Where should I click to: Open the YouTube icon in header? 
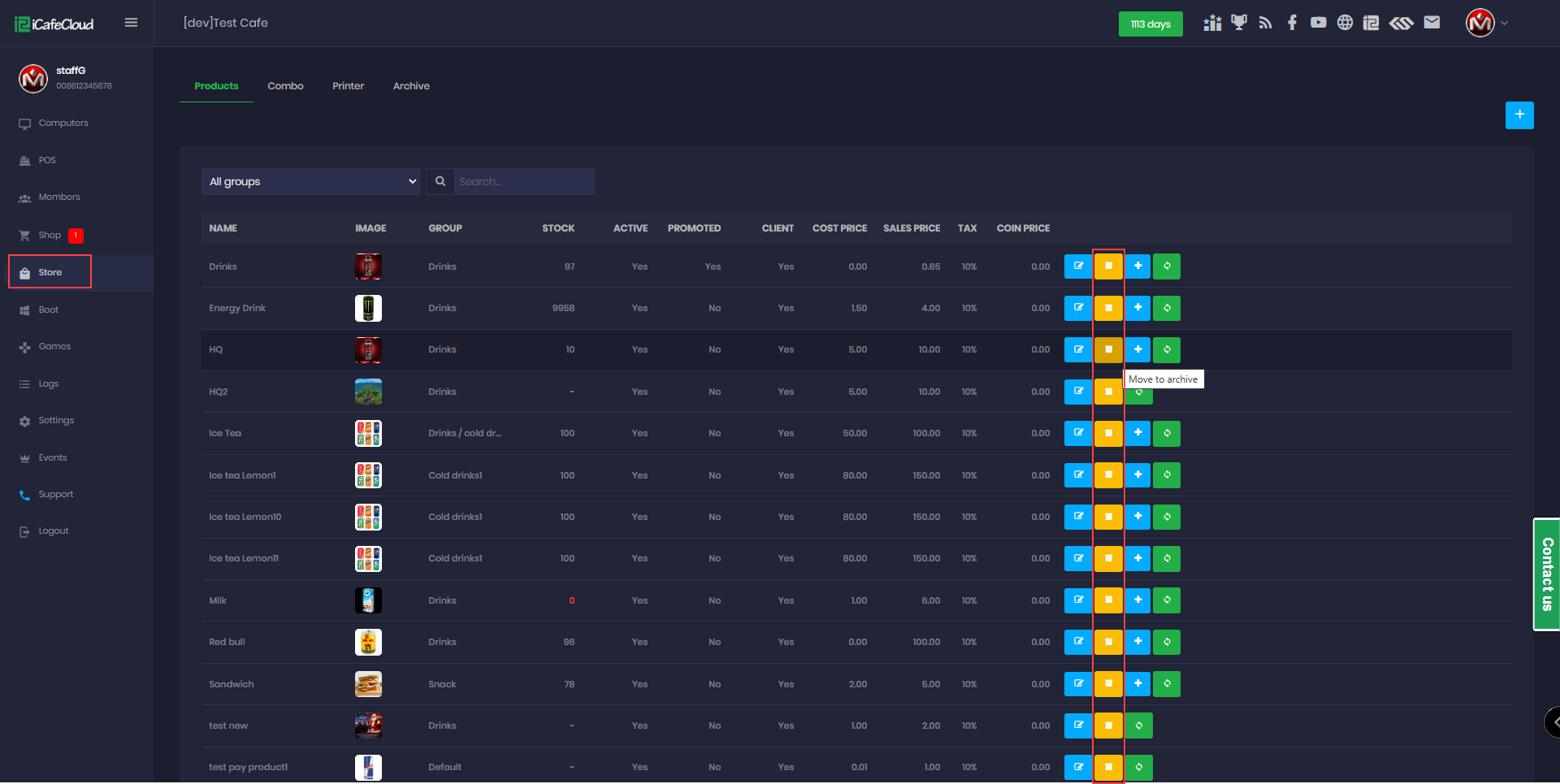(x=1318, y=23)
